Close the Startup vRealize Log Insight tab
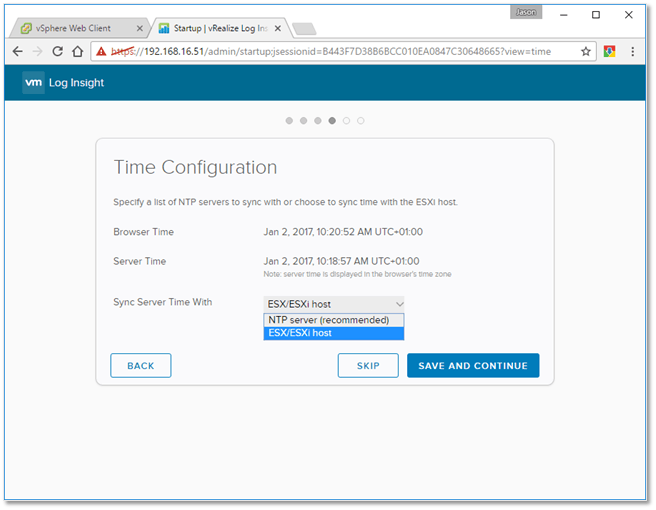Screen dimensions: 656x510 click(278, 28)
